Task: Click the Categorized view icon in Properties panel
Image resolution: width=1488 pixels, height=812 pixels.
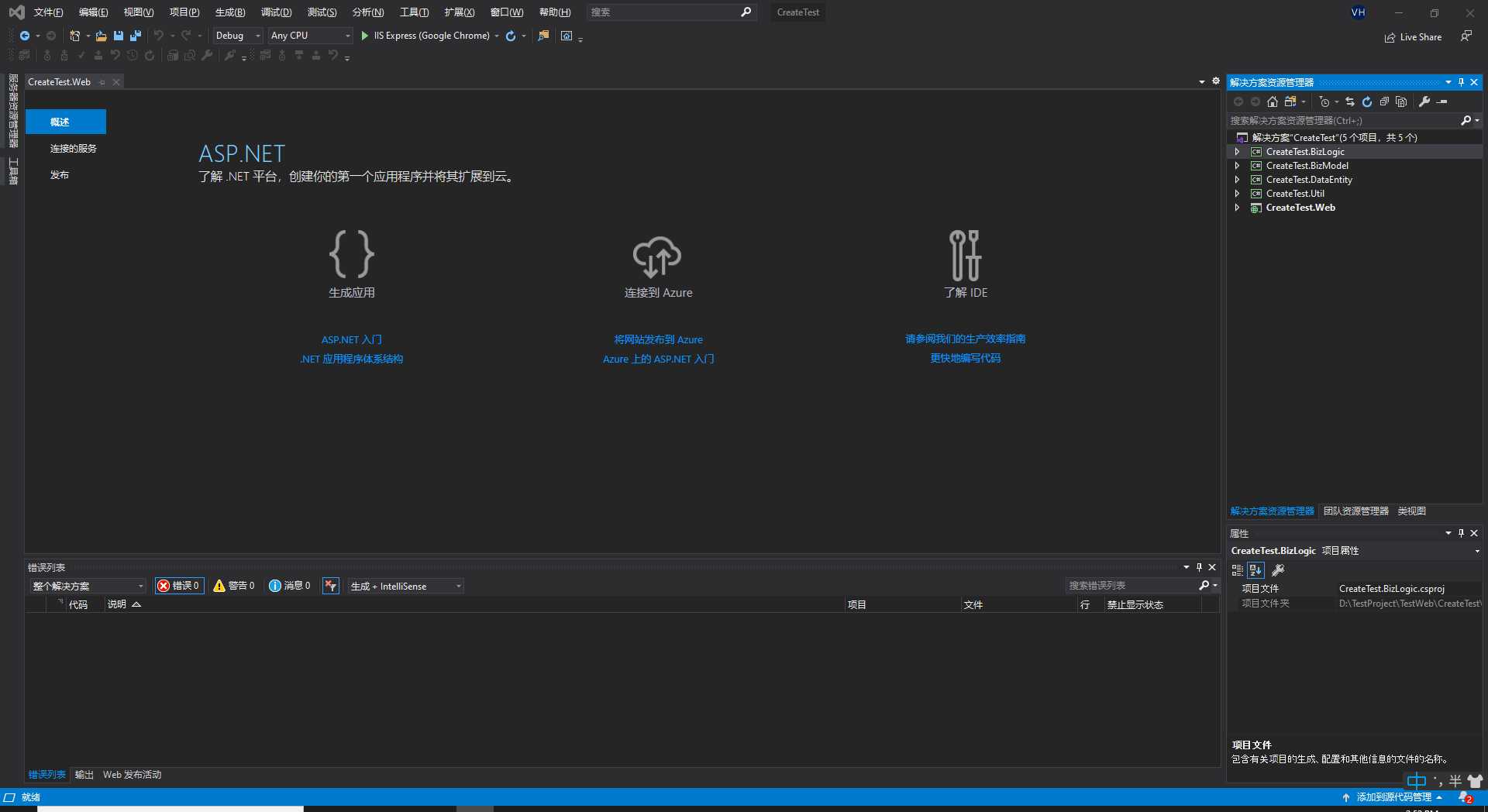Action: [x=1238, y=570]
